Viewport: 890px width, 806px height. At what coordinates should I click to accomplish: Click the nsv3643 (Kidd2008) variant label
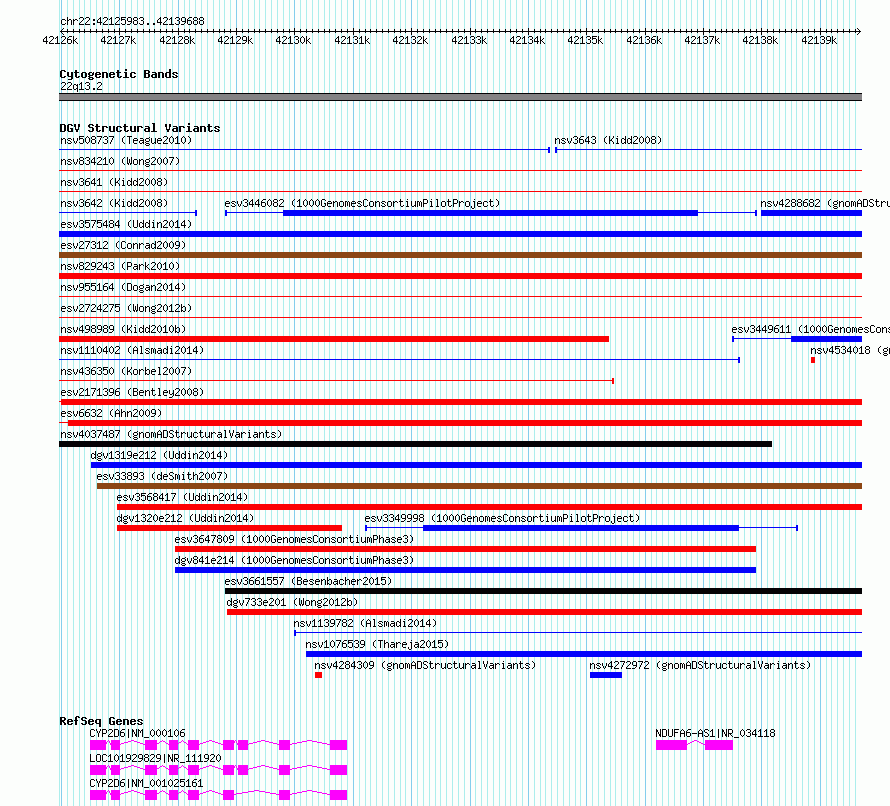(x=608, y=140)
